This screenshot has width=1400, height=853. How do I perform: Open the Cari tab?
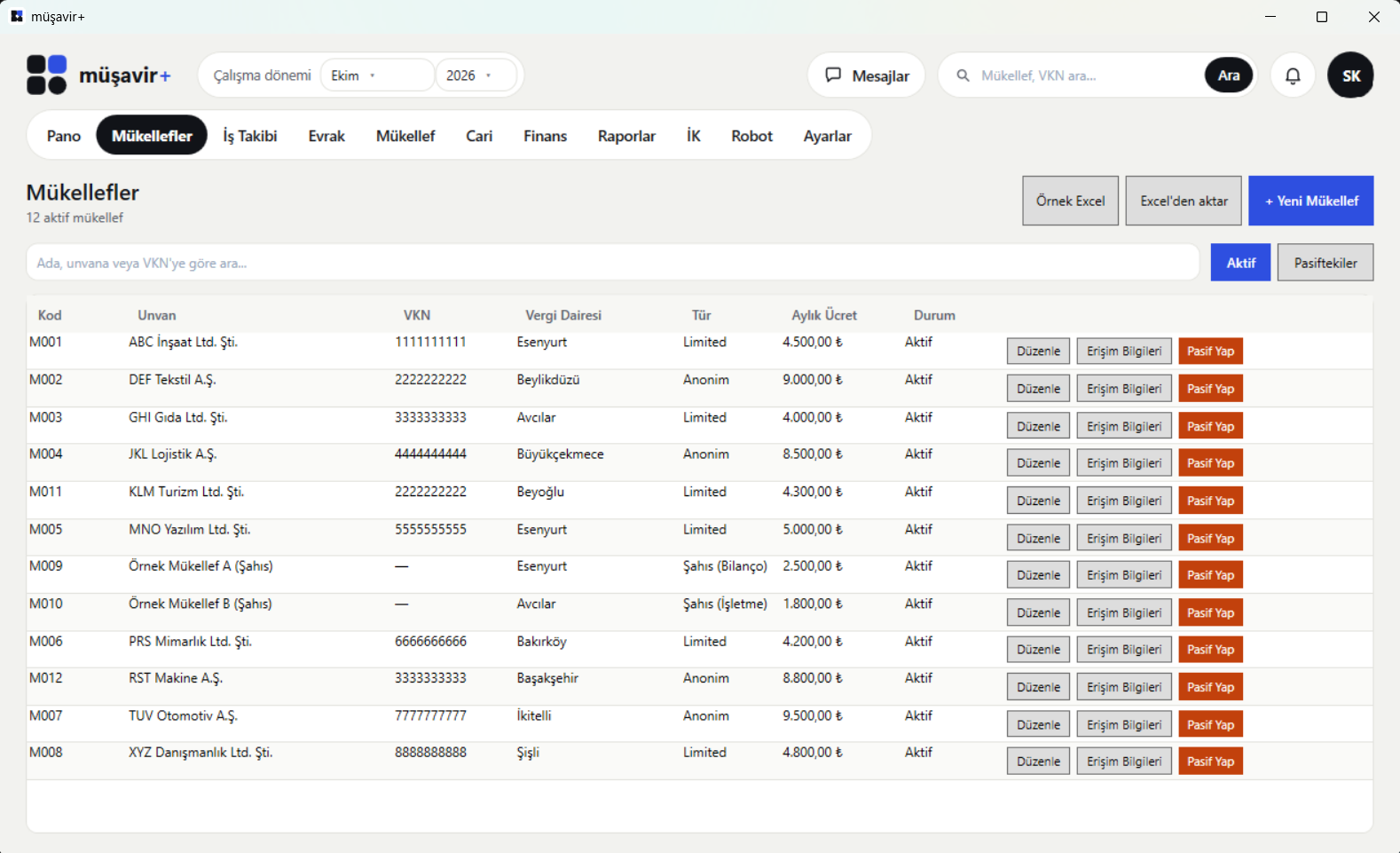(x=479, y=136)
